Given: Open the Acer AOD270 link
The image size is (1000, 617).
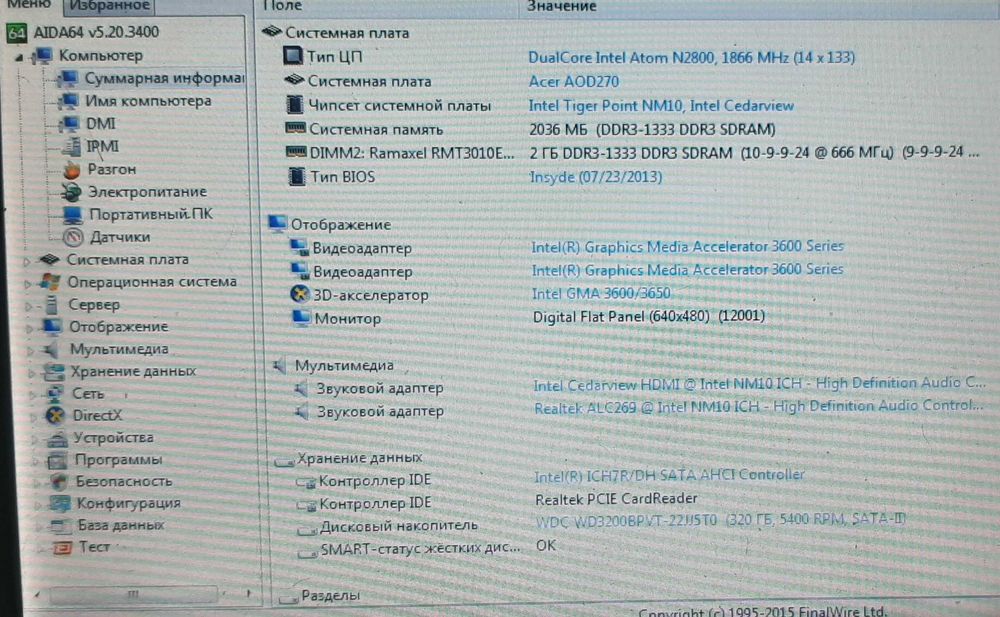Looking at the screenshot, I should pyautogui.click(x=573, y=82).
